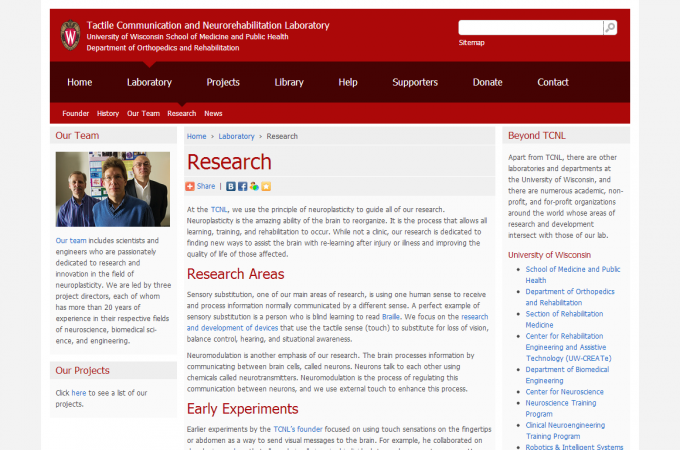Open Center for Neuroscience link
This screenshot has width=680, height=450.
(564, 392)
